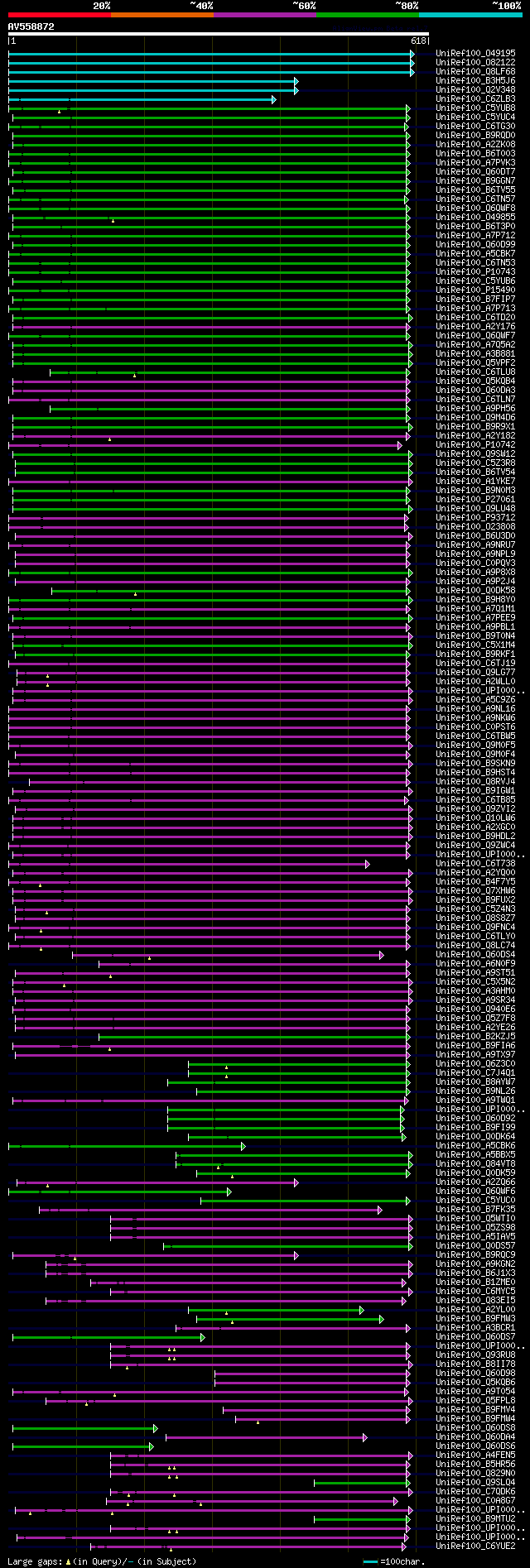
Task: Click the label UniRef100_B9RQD0
Action: [476, 135]
